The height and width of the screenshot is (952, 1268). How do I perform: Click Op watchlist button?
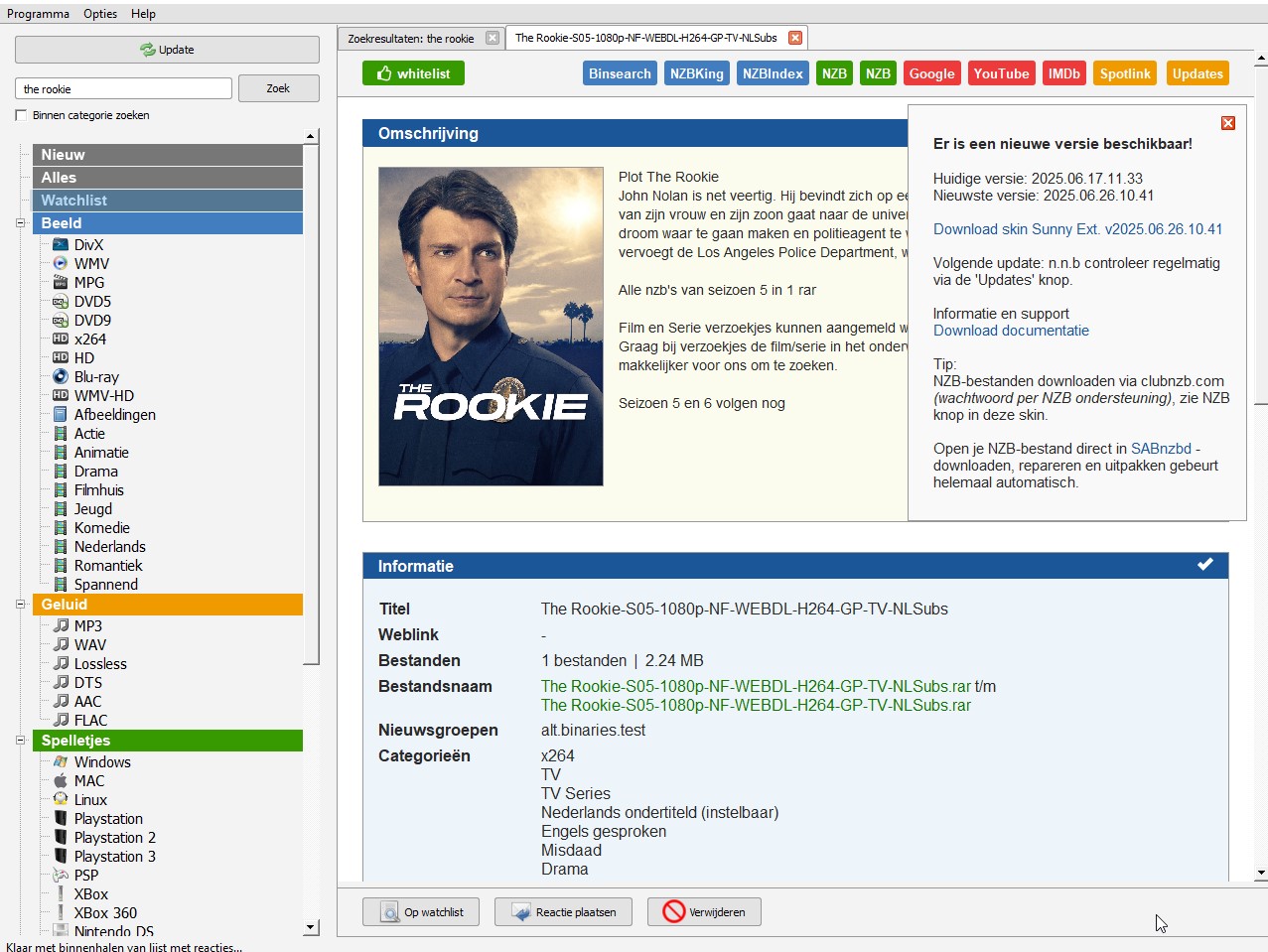tap(421, 912)
